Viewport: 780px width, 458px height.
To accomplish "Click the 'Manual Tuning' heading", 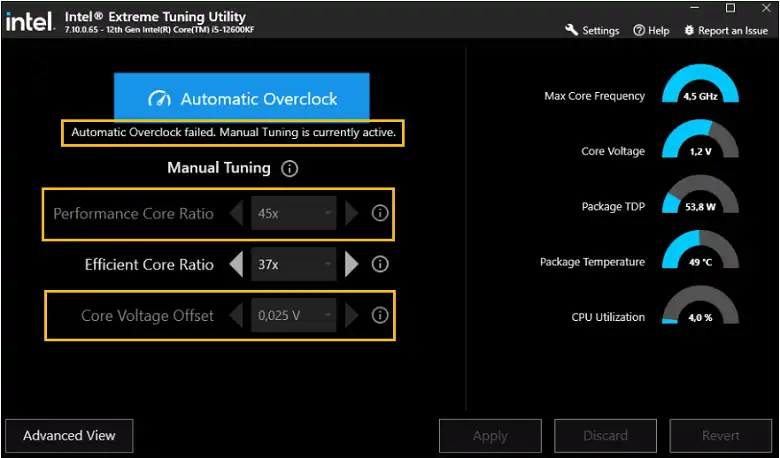I will coord(219,168).
